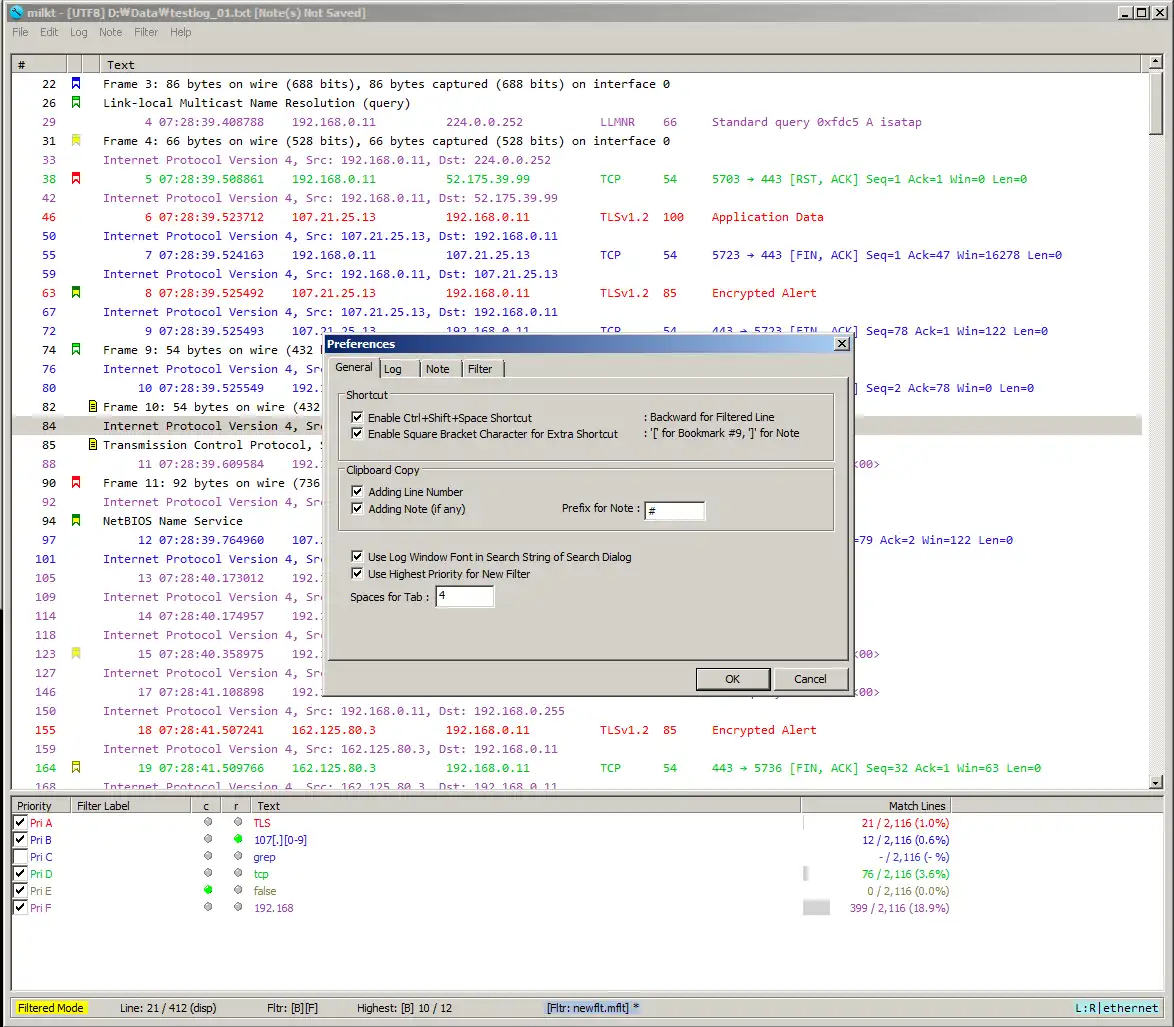1174x1027 pixels.
Task: Toggle the 'r' indicator for Pri E false filter
Action: (x=238, y=890)
